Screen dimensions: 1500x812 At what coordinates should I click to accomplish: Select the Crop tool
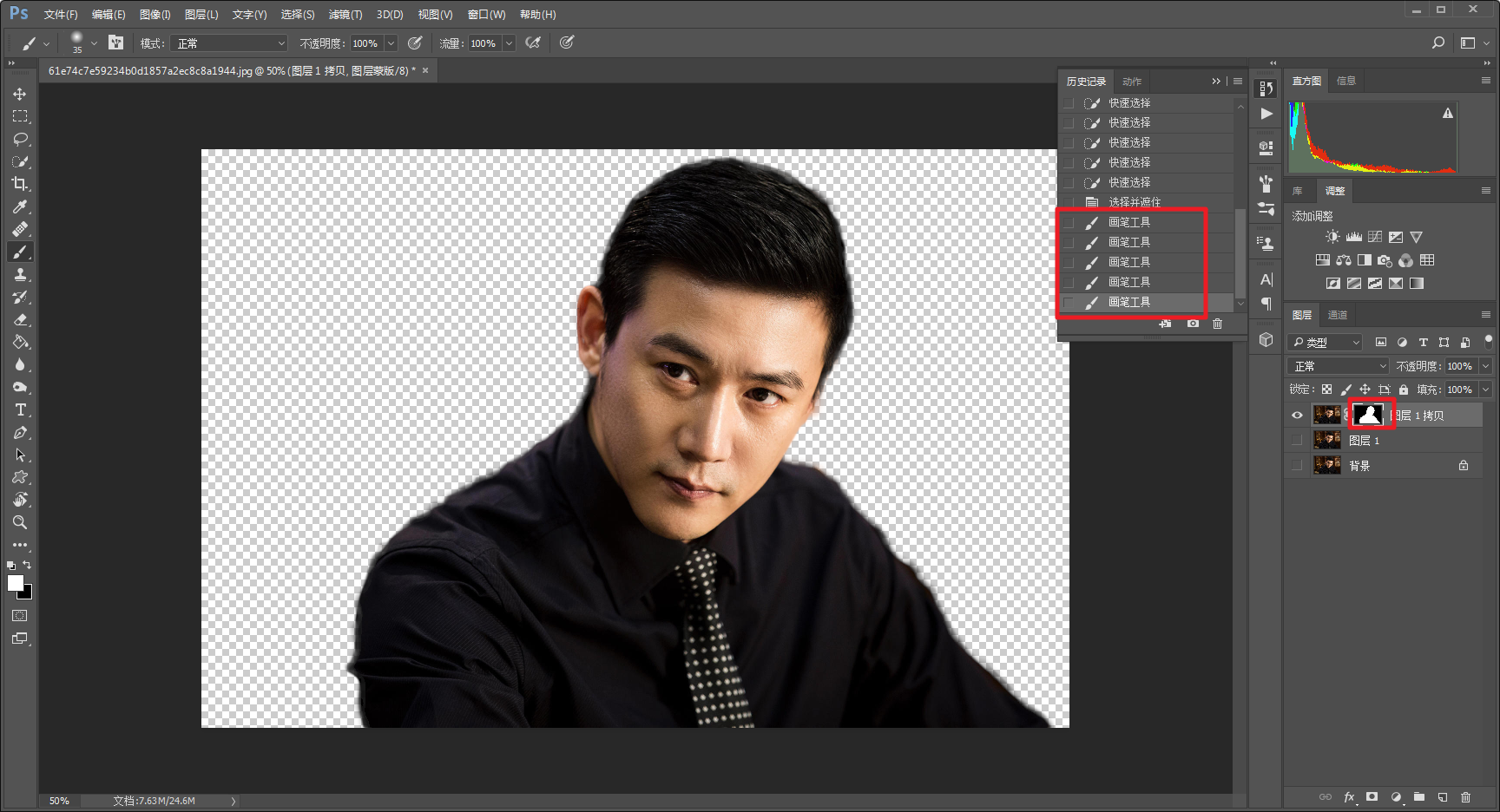(20, 184)
